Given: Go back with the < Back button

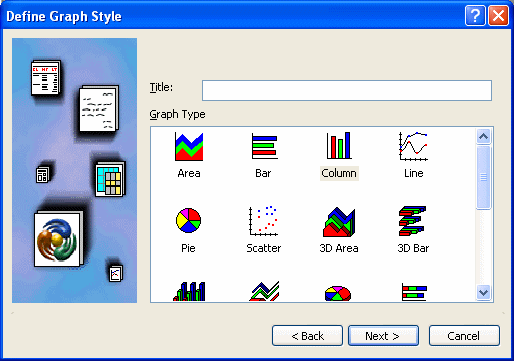Looking at the screenshot, I should [x=307, y=336].
